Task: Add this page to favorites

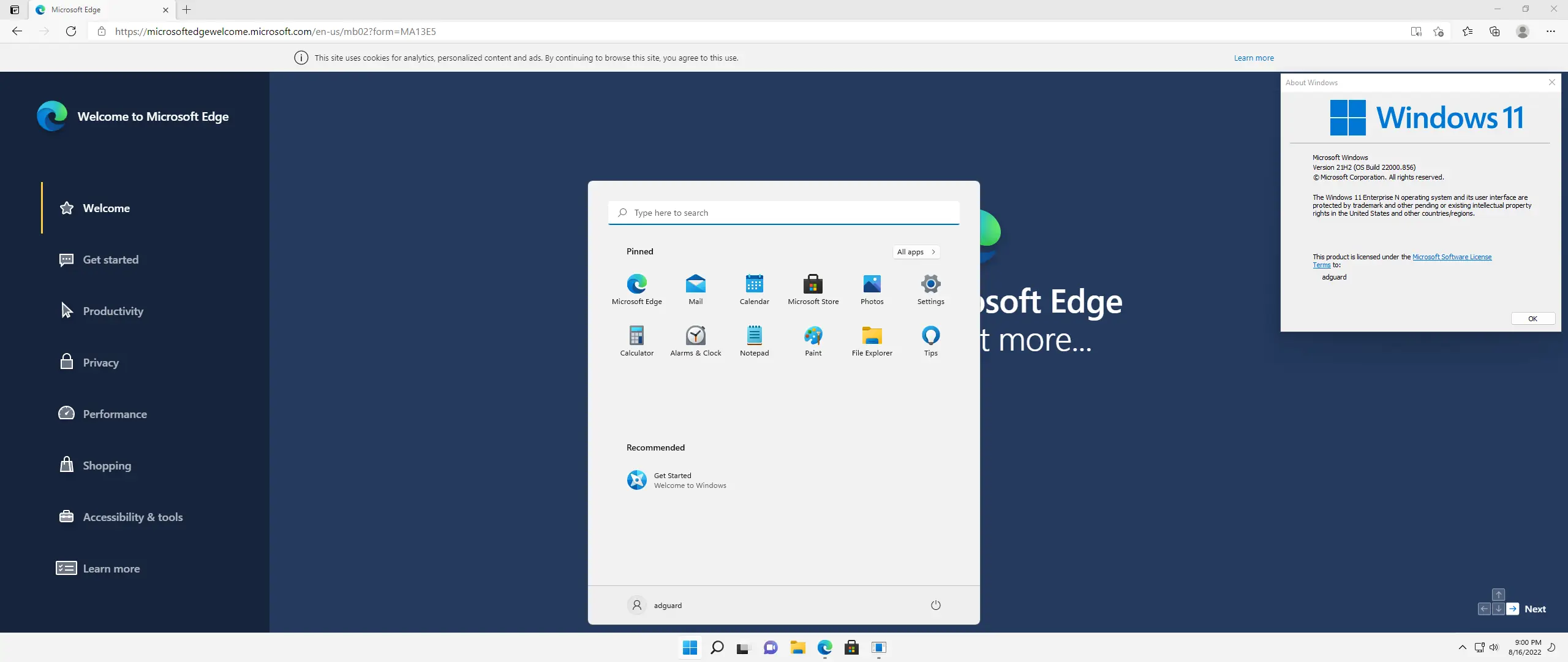Action: click(x=1438, y=31)
